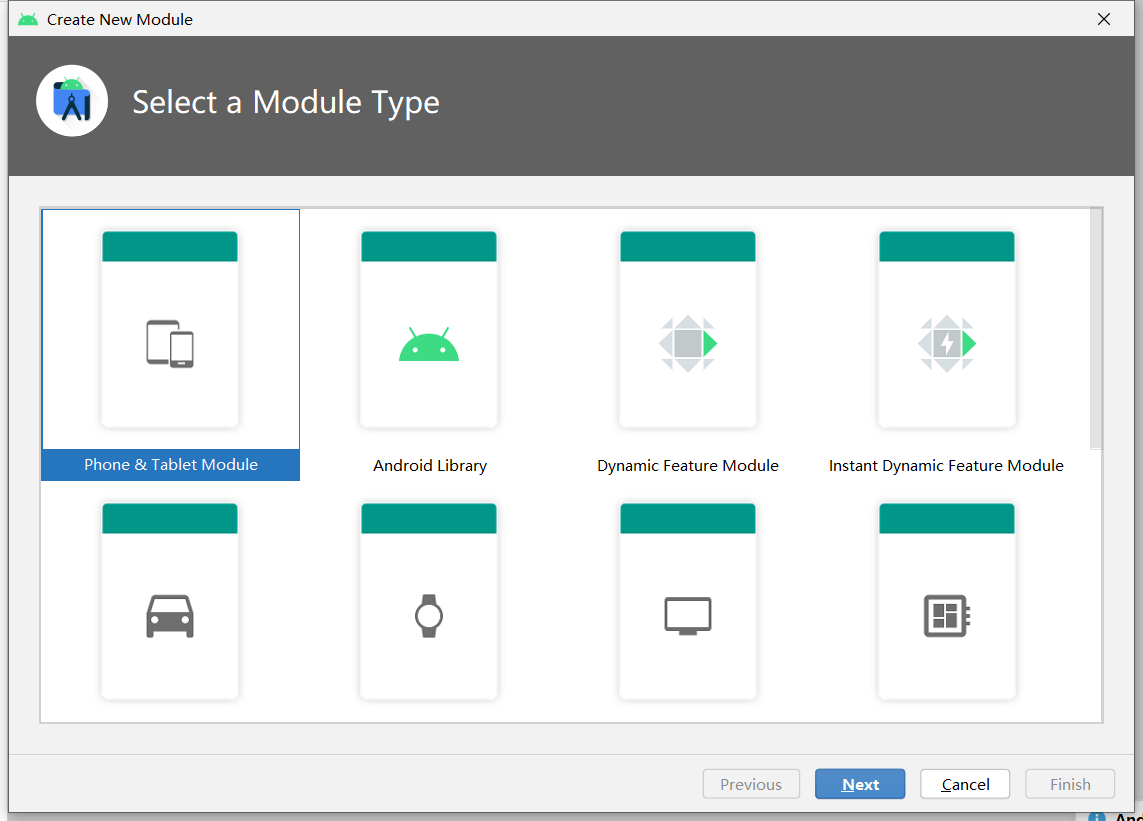Click the disabled Previous button

[x=751, y=784]
